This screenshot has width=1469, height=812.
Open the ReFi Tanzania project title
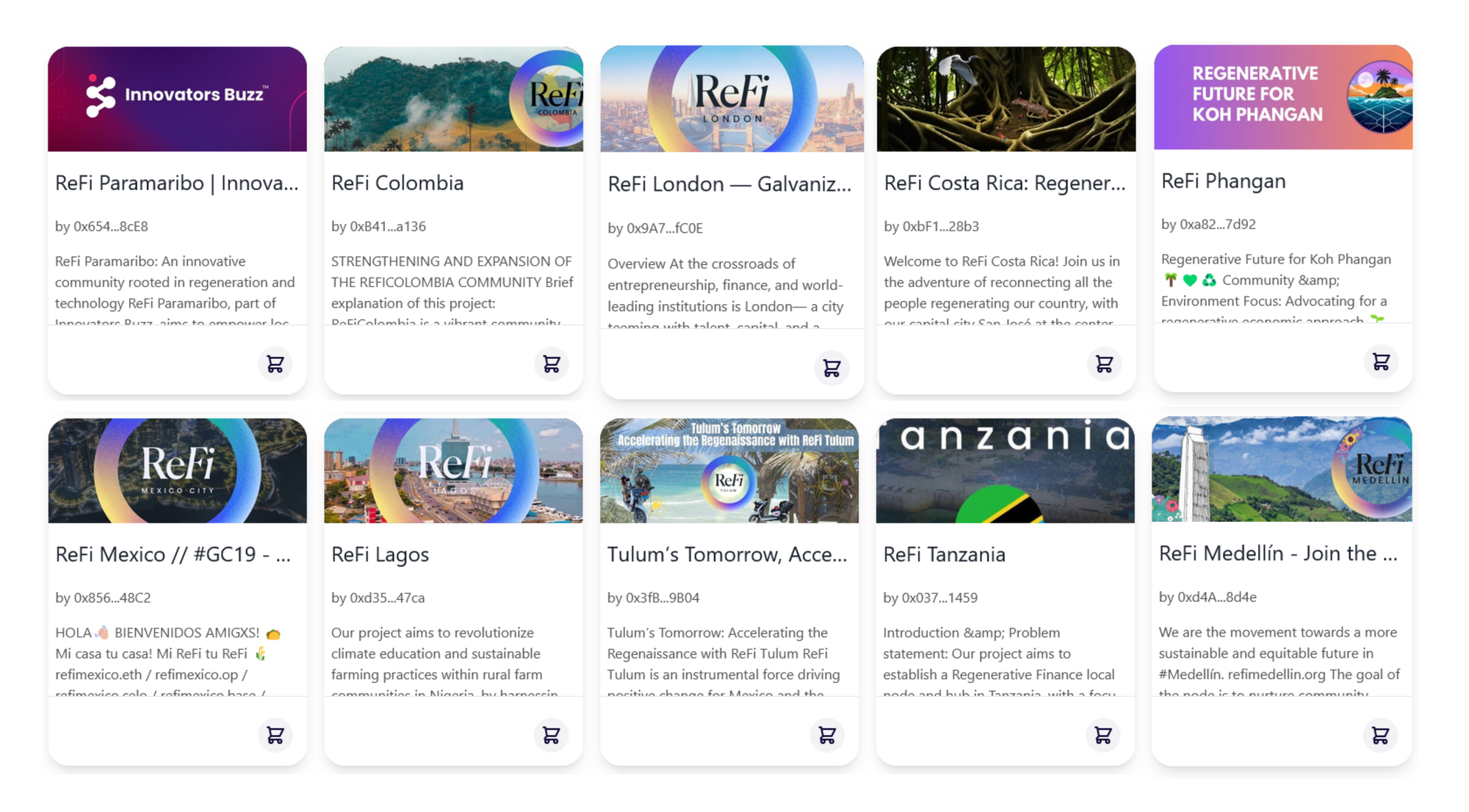pos(944,554)
